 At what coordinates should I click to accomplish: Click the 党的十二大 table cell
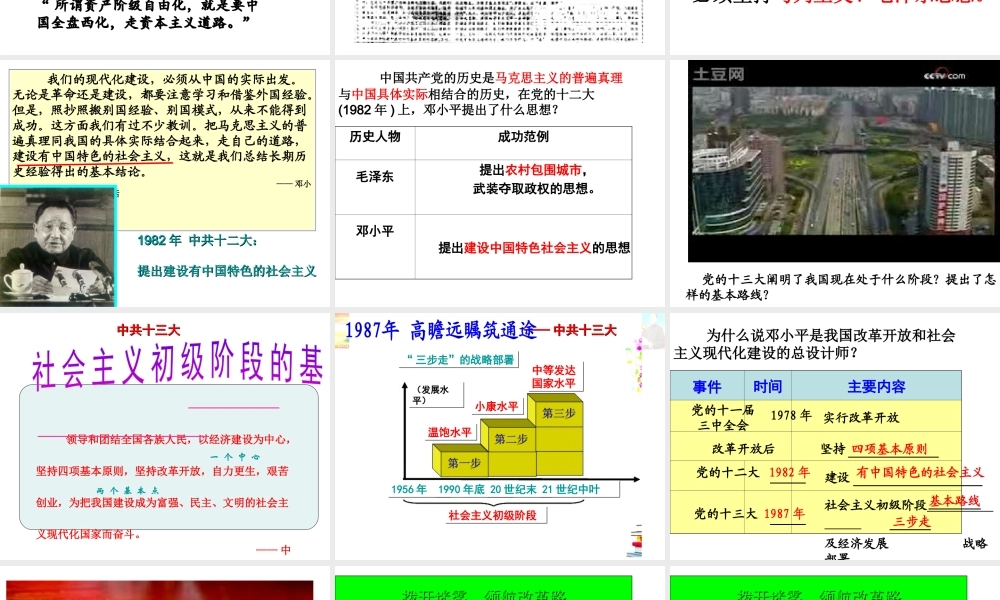[x=727, y=472]
